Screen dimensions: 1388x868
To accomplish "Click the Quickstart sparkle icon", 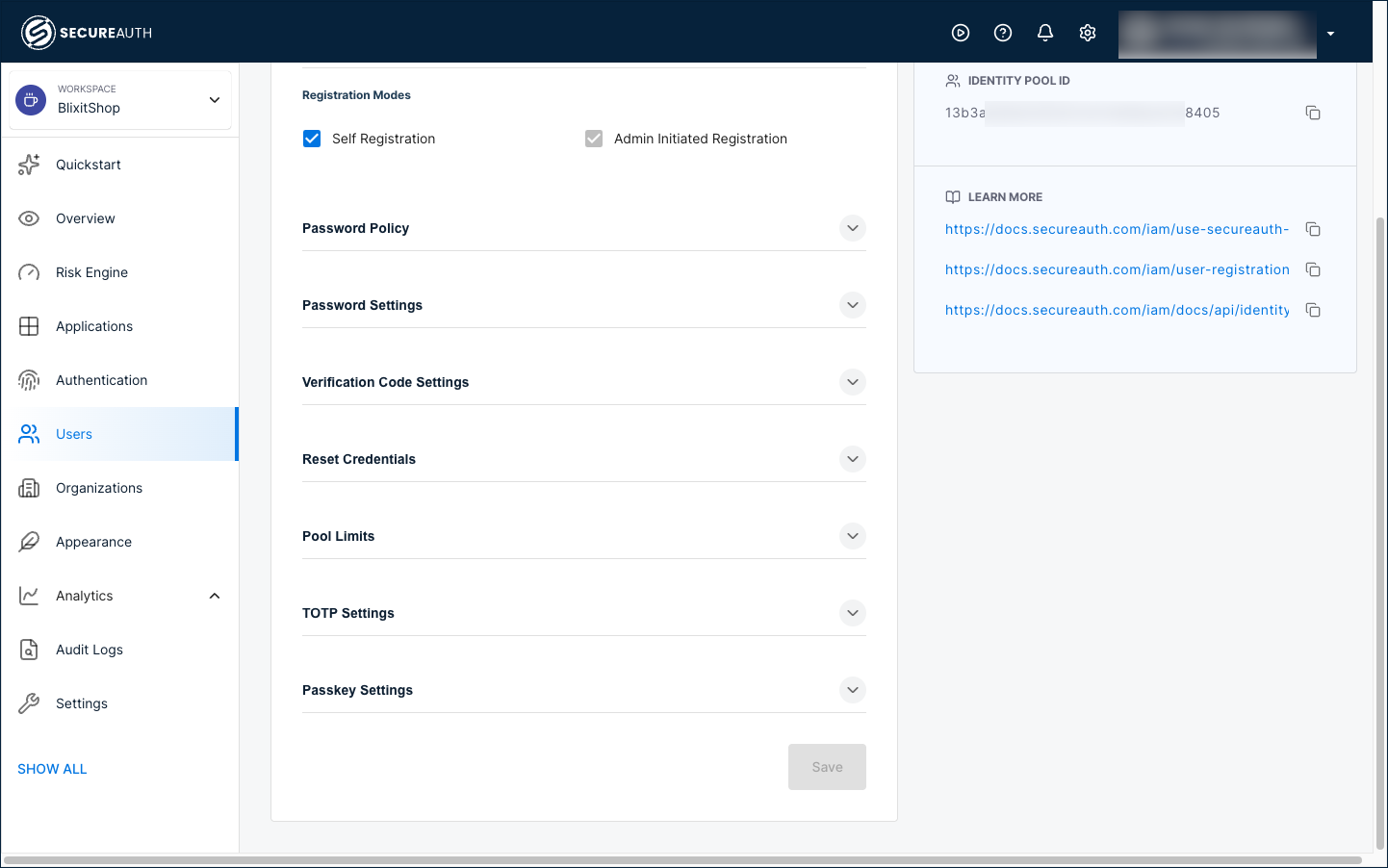I will 29,165.
